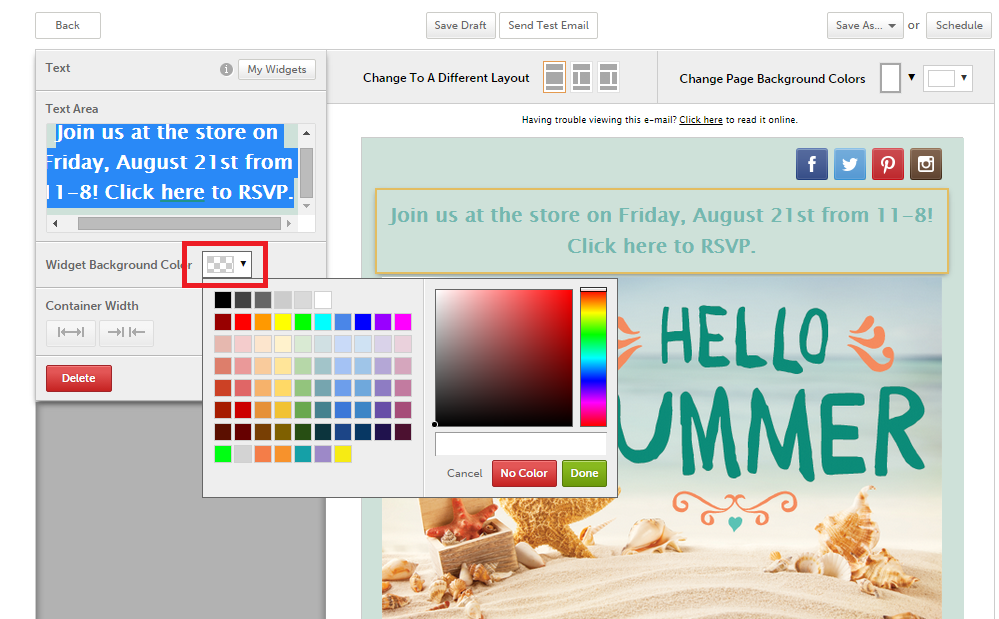Open the Widget Background Color dropdown

(x=226, y=264)
